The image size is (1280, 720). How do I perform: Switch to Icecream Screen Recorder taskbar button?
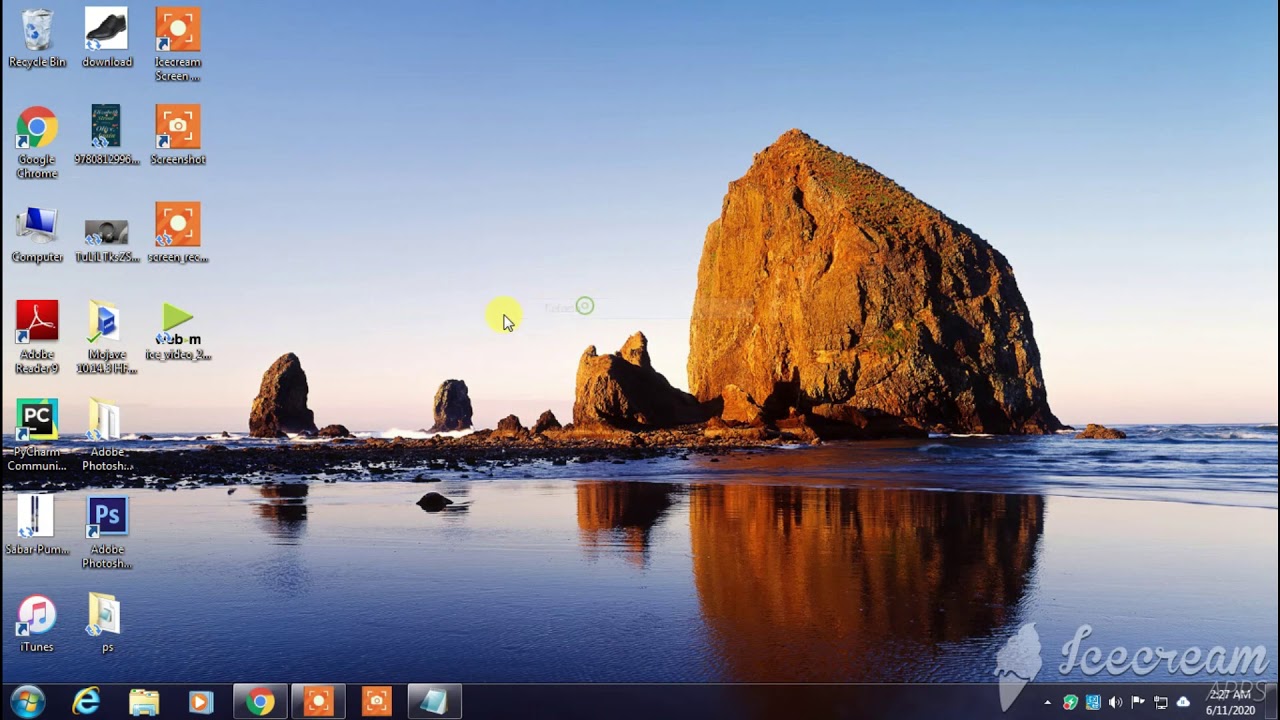(318, 702)
